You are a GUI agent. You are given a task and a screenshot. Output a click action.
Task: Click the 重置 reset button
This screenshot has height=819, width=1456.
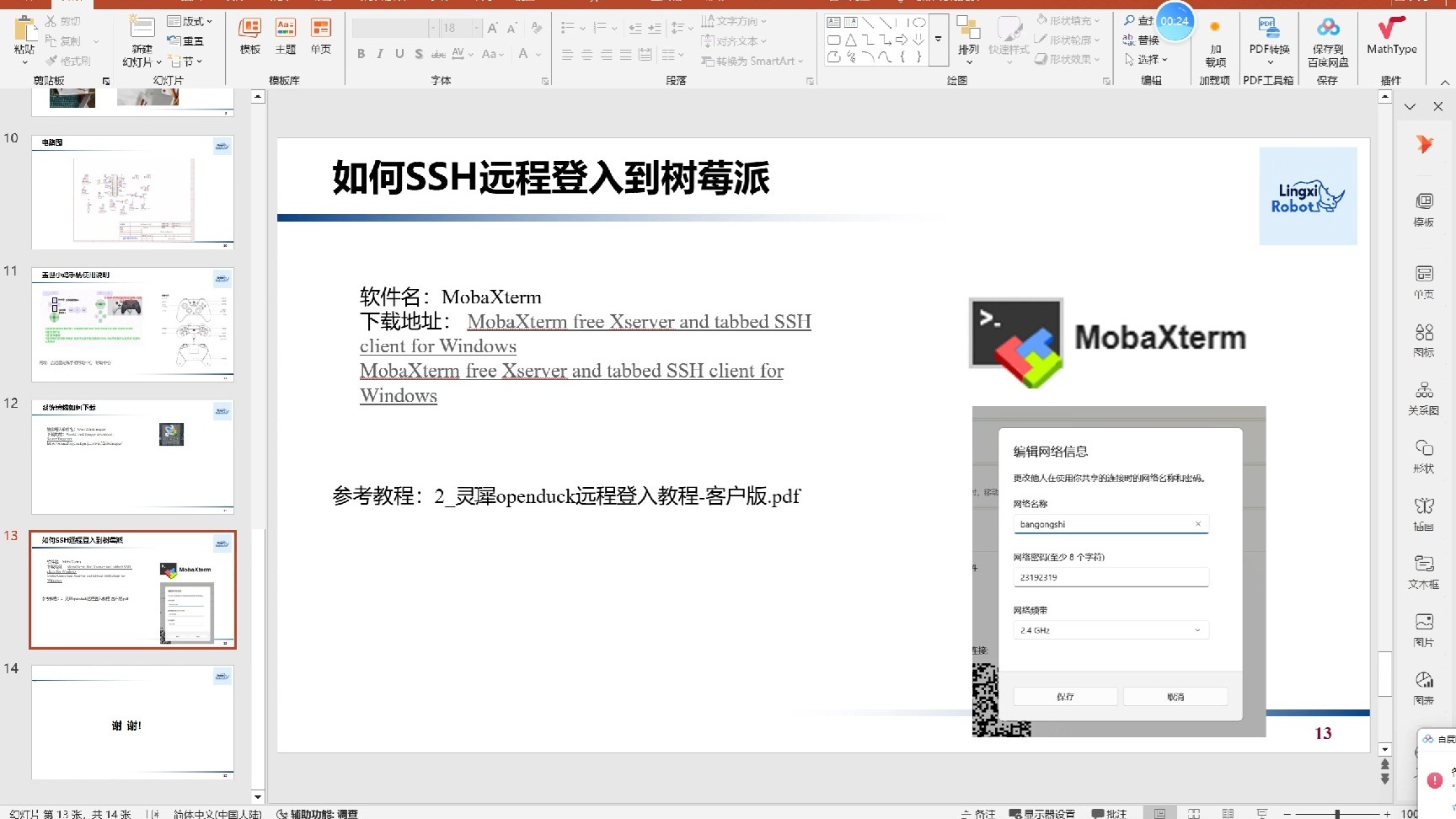[185, 40]
